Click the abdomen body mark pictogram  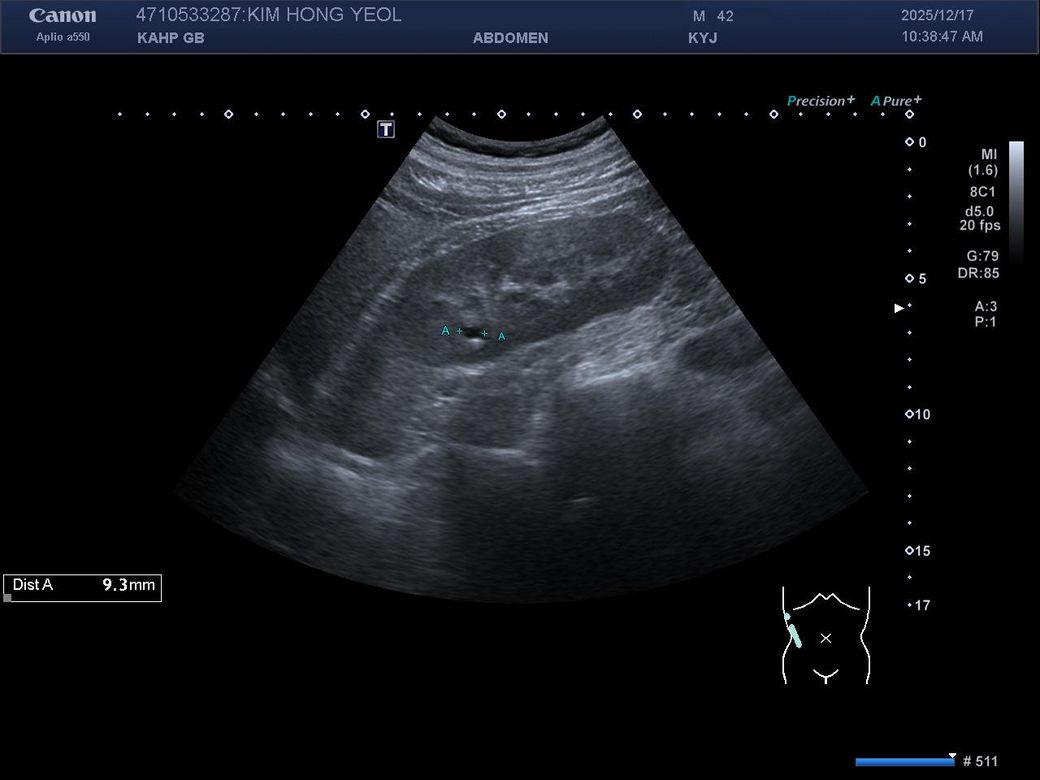pyautogui.click(x=825, y=636)
